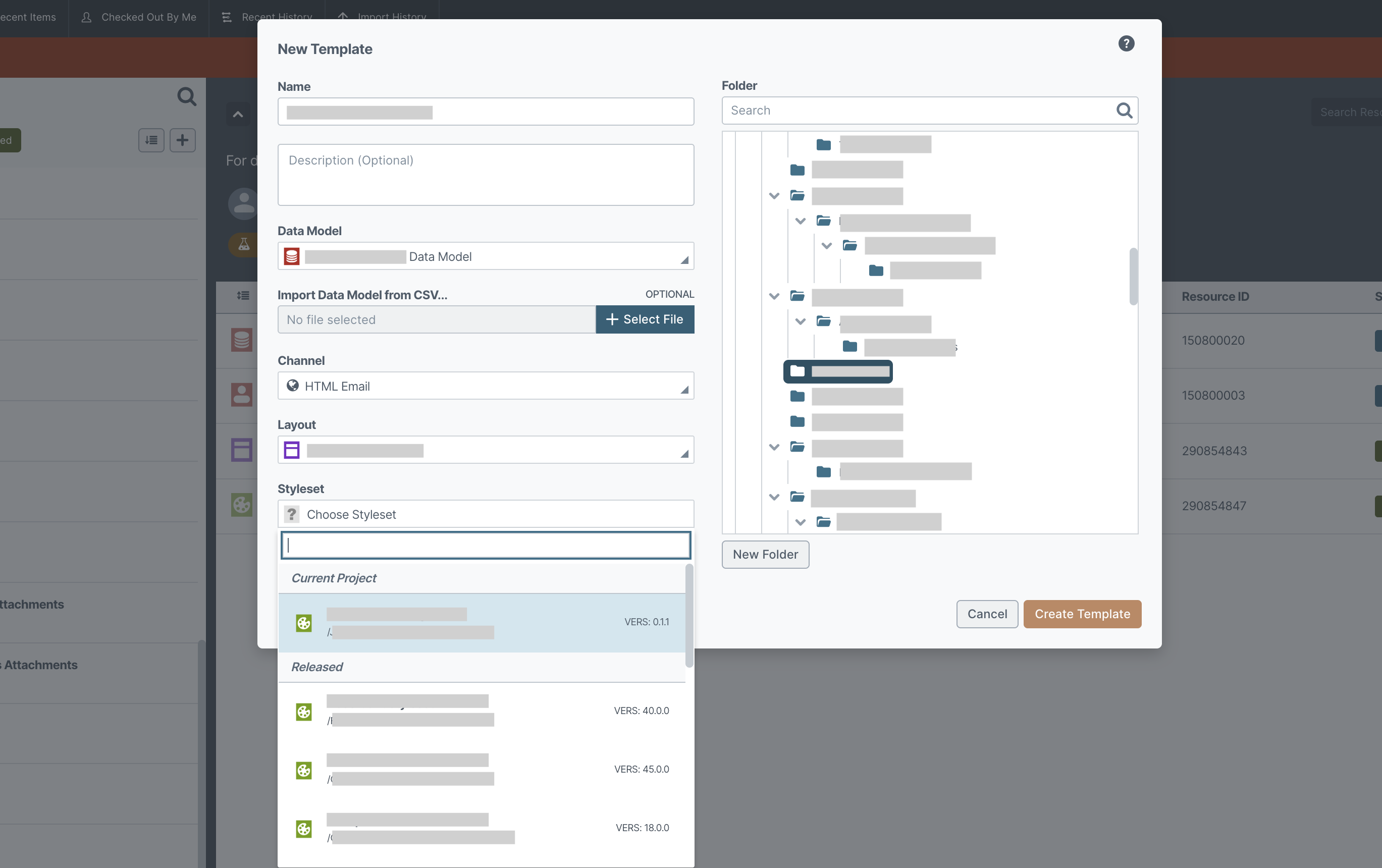Click the styleset icon for VERS: 18.0.0
The image size is (1382, 868).
click(x=303, y=829)
